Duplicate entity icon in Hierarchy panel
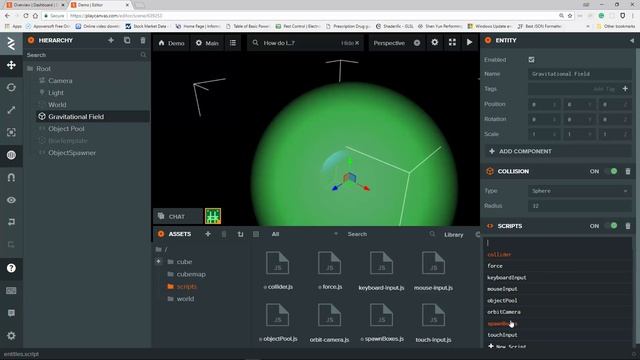 pyautogui.click(x=127, y=40)
